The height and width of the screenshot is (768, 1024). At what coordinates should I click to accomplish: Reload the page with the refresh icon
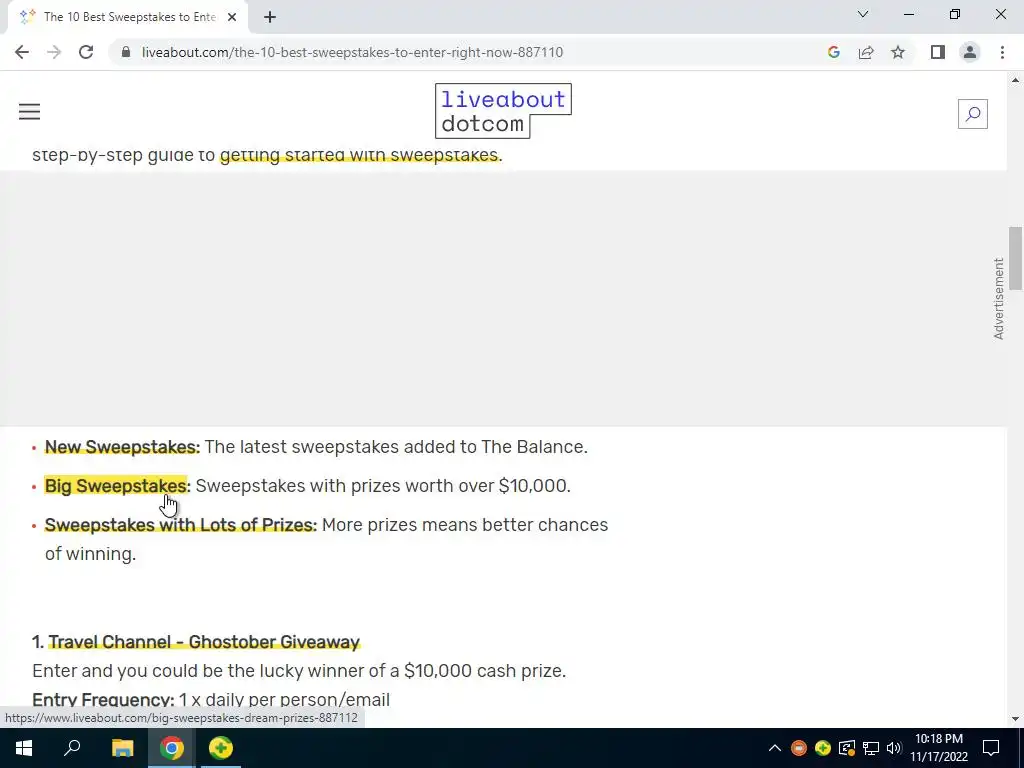[86, 52]
